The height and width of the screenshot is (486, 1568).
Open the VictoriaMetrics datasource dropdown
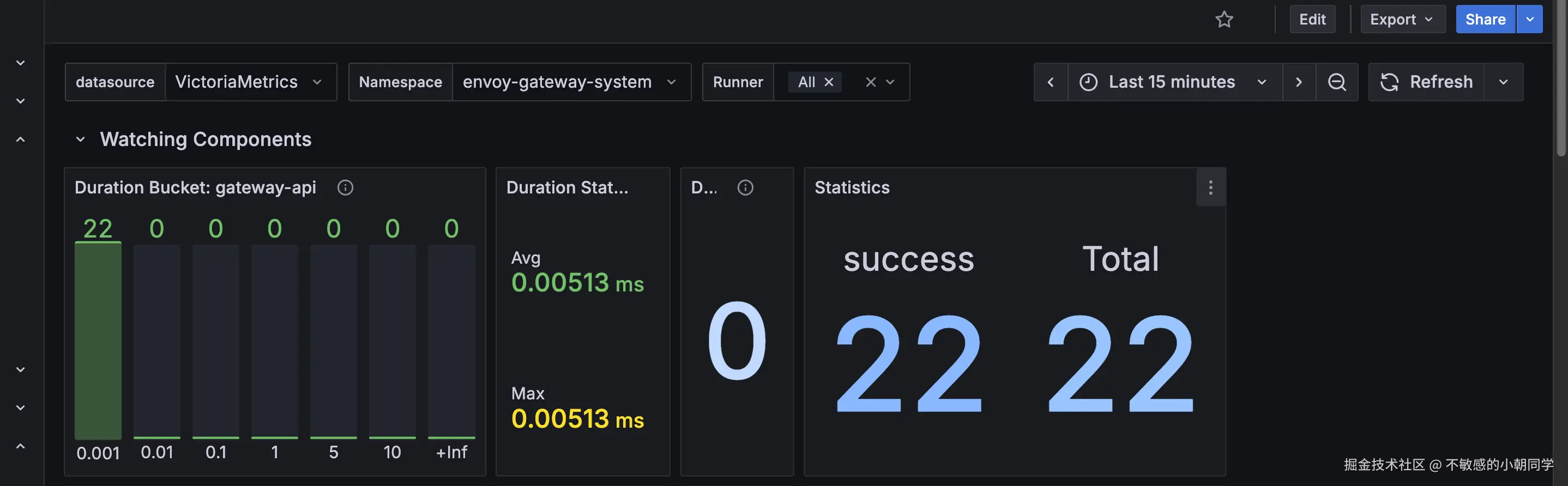(250, 82)
